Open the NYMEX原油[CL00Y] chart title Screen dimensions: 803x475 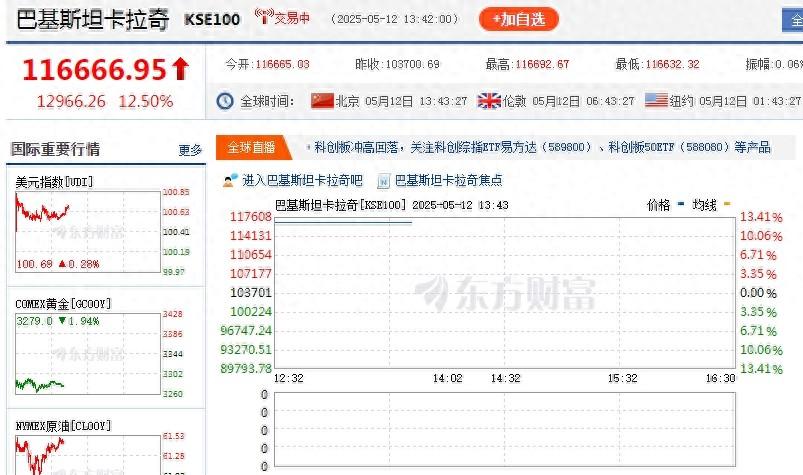click(x=63, y=426)
